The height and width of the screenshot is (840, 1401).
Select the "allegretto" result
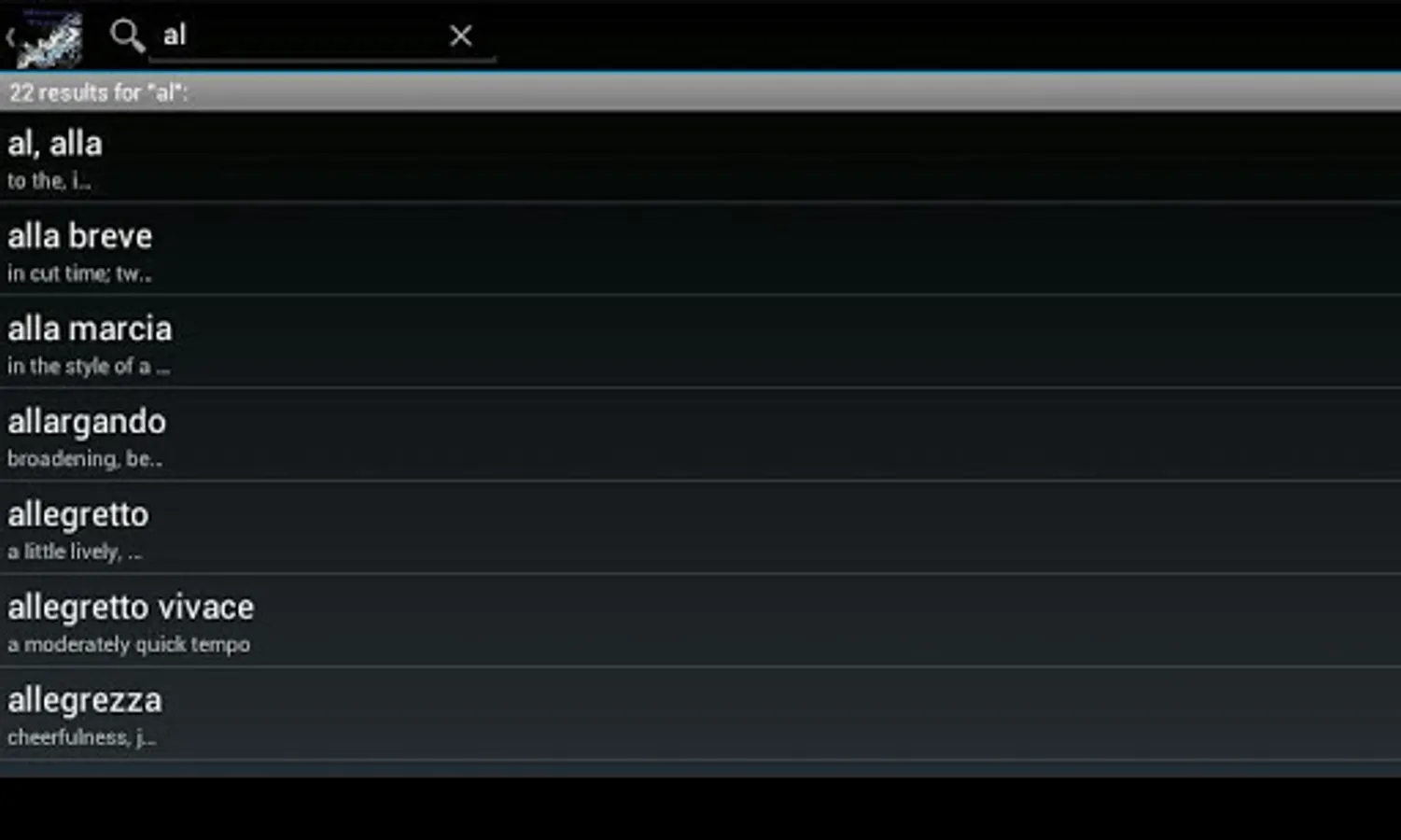point(700,527)
